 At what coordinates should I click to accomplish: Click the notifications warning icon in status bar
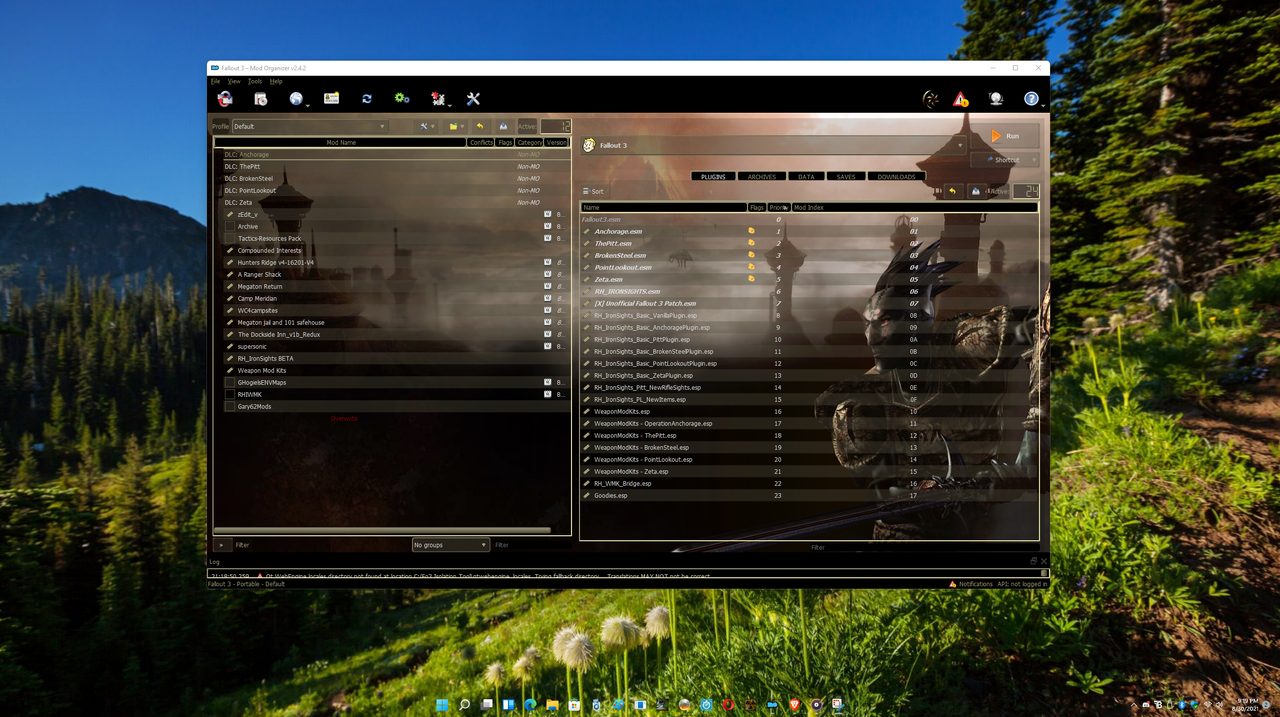(952, 584)
